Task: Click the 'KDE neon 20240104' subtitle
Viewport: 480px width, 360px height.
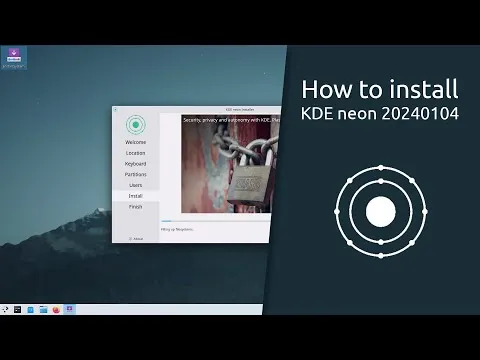Action: tap(380, 114)
